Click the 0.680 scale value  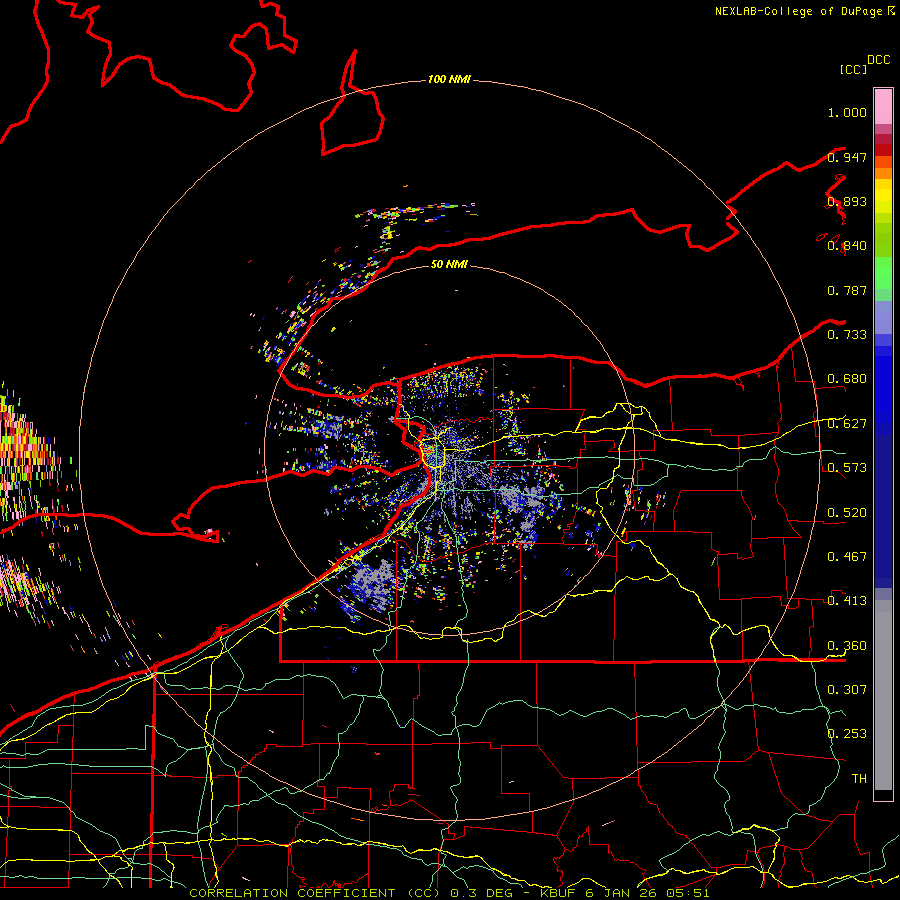pyautogui.click(x=847, y=379)
